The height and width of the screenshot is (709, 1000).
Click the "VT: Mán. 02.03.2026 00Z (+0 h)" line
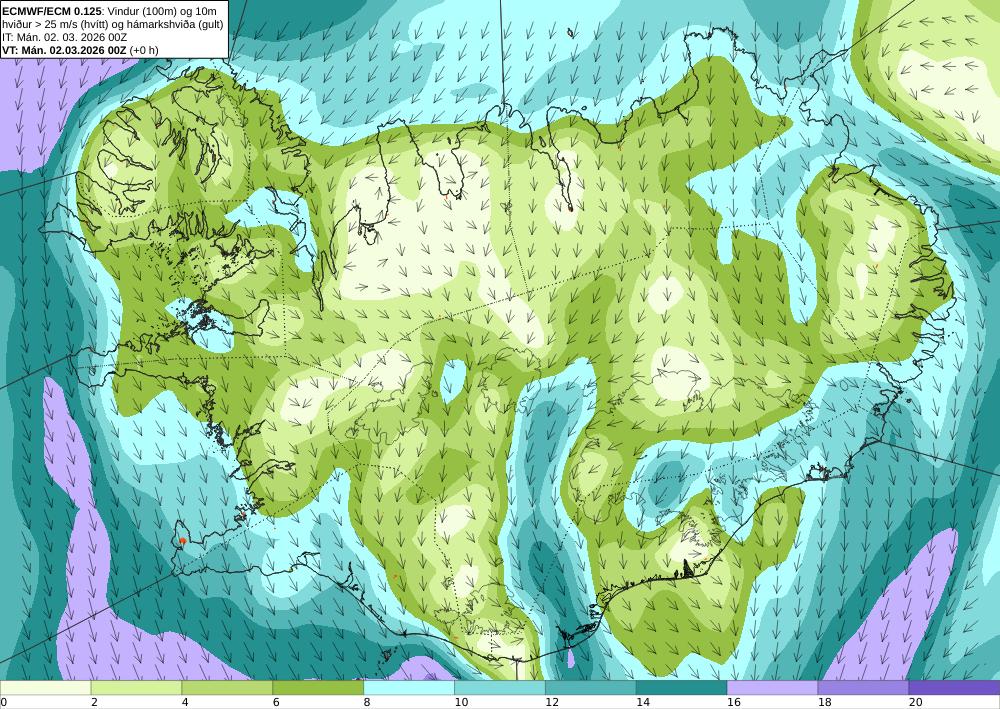[x=80, y=50]
